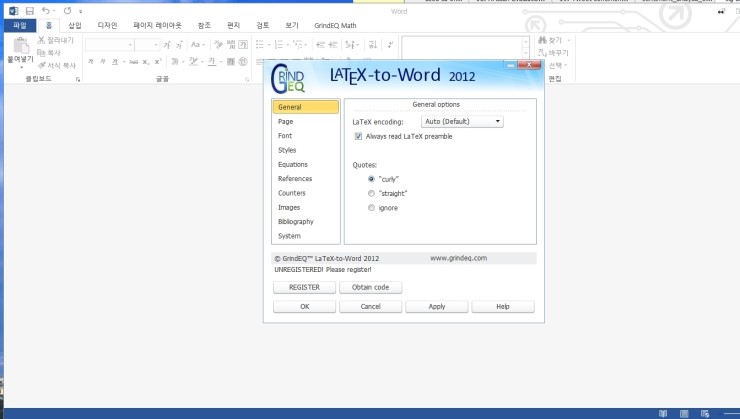
Task: Switch to the Equations settings category
Action: point(293,164)
